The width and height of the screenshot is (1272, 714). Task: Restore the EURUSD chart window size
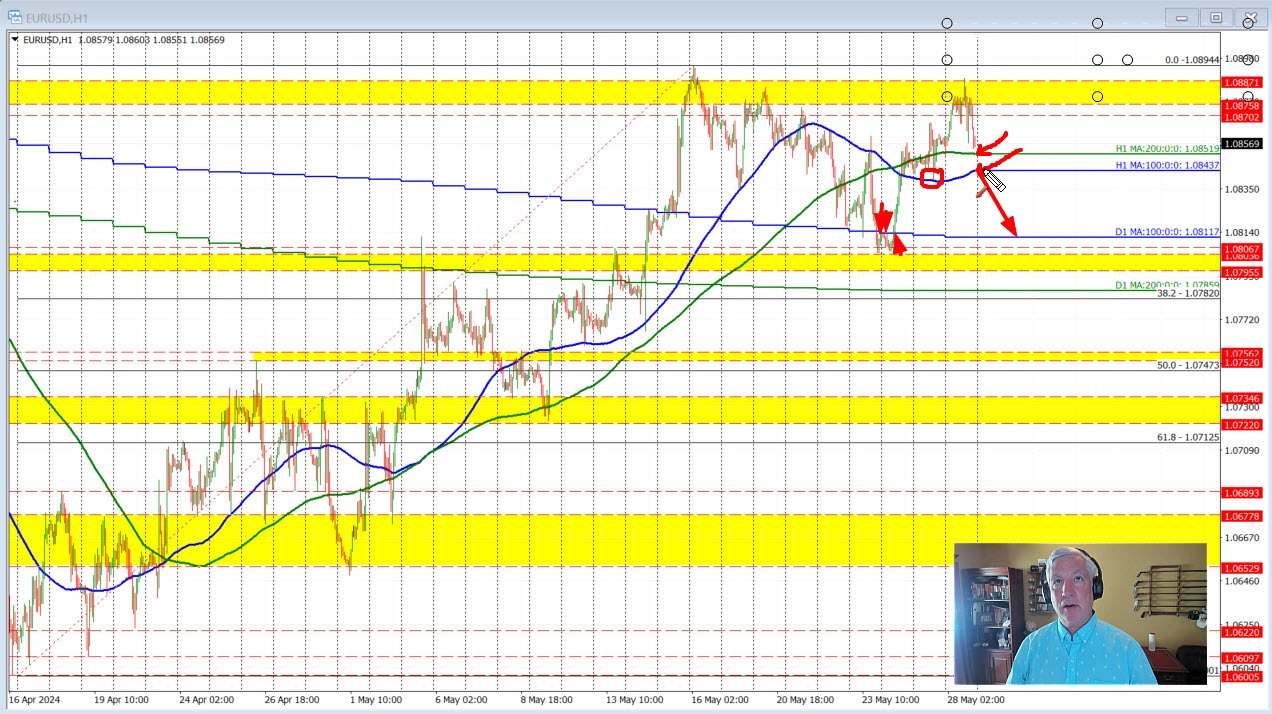(1216, 17)
